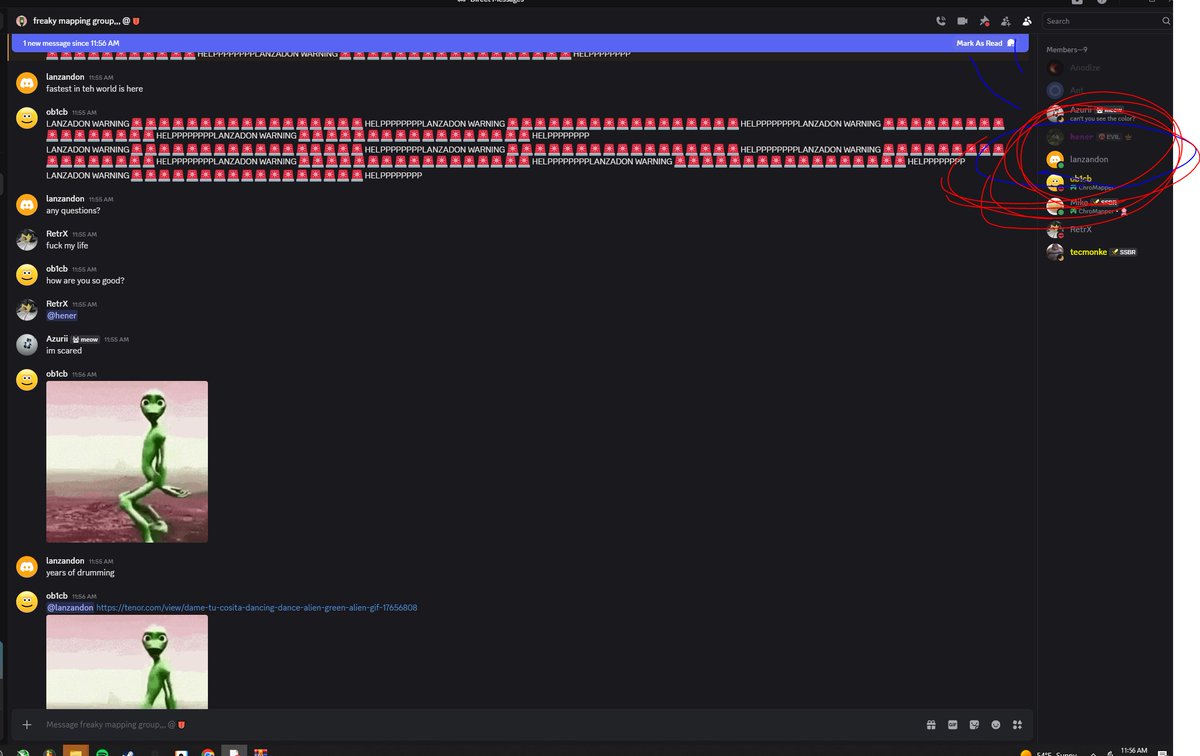Click the taskbar clock showing 11:56 AM
The width and height of the screenshot is (1200, 756).
[x=1134, y=750]
